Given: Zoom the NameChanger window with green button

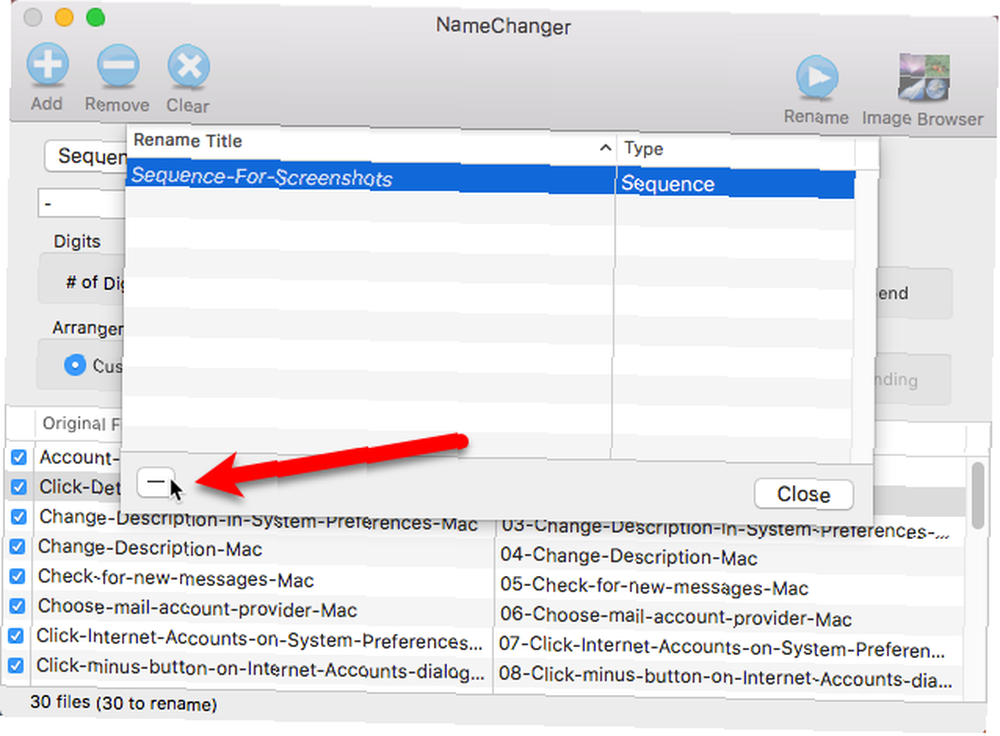Looking at the screenshot, I should 96,17.
